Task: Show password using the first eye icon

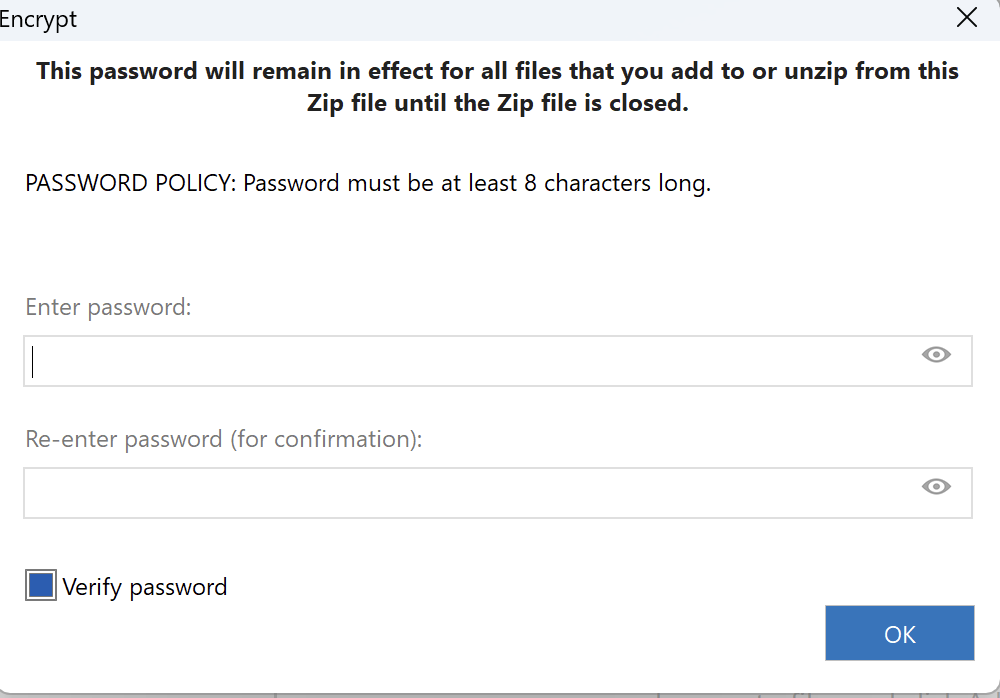Action: point(936,355)
